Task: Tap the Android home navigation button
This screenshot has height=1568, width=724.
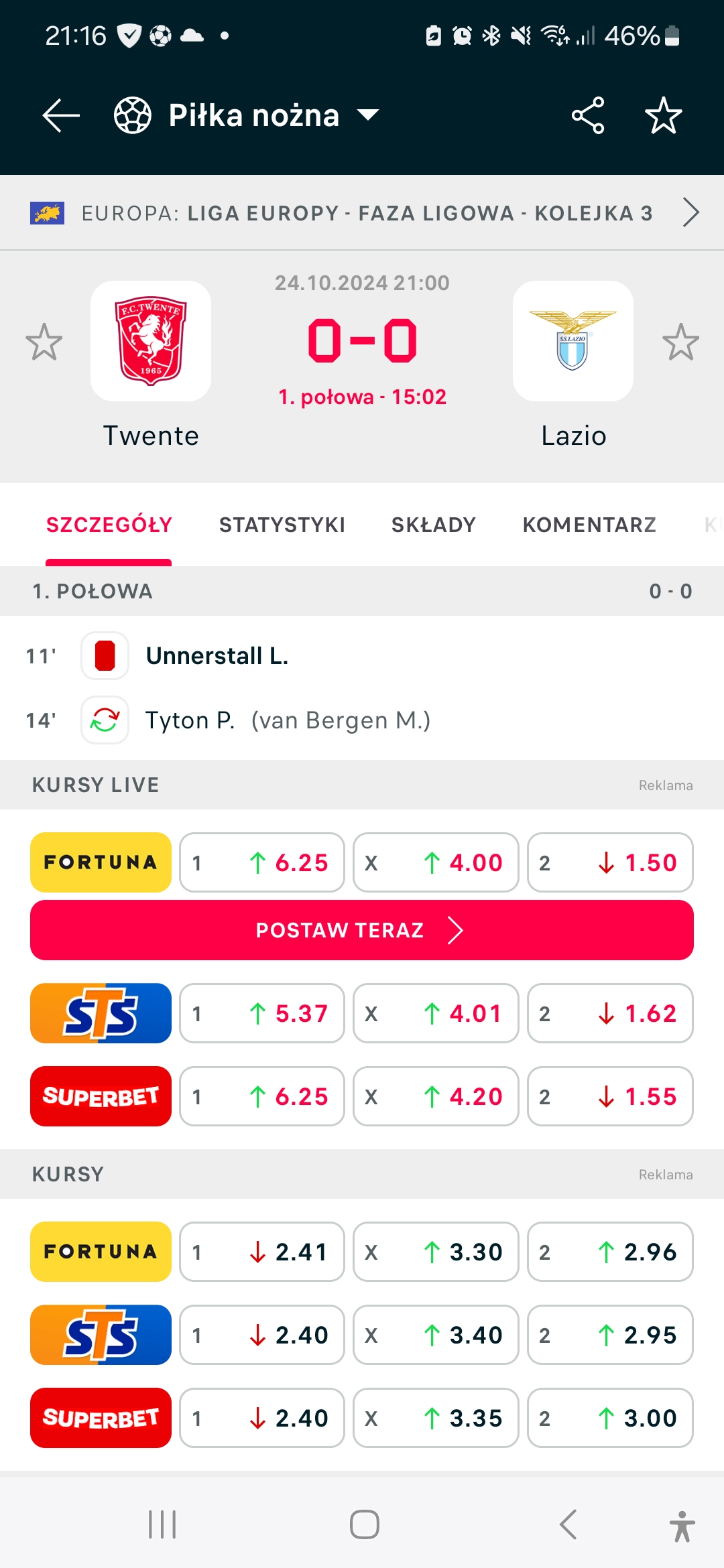Action: 364,1525
